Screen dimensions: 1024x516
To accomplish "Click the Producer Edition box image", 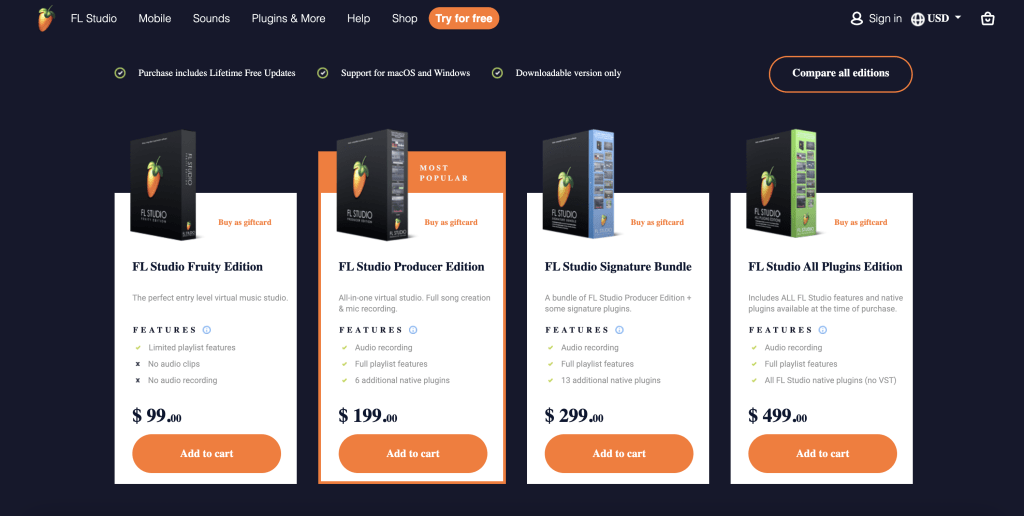I will [x=373, y=185].
